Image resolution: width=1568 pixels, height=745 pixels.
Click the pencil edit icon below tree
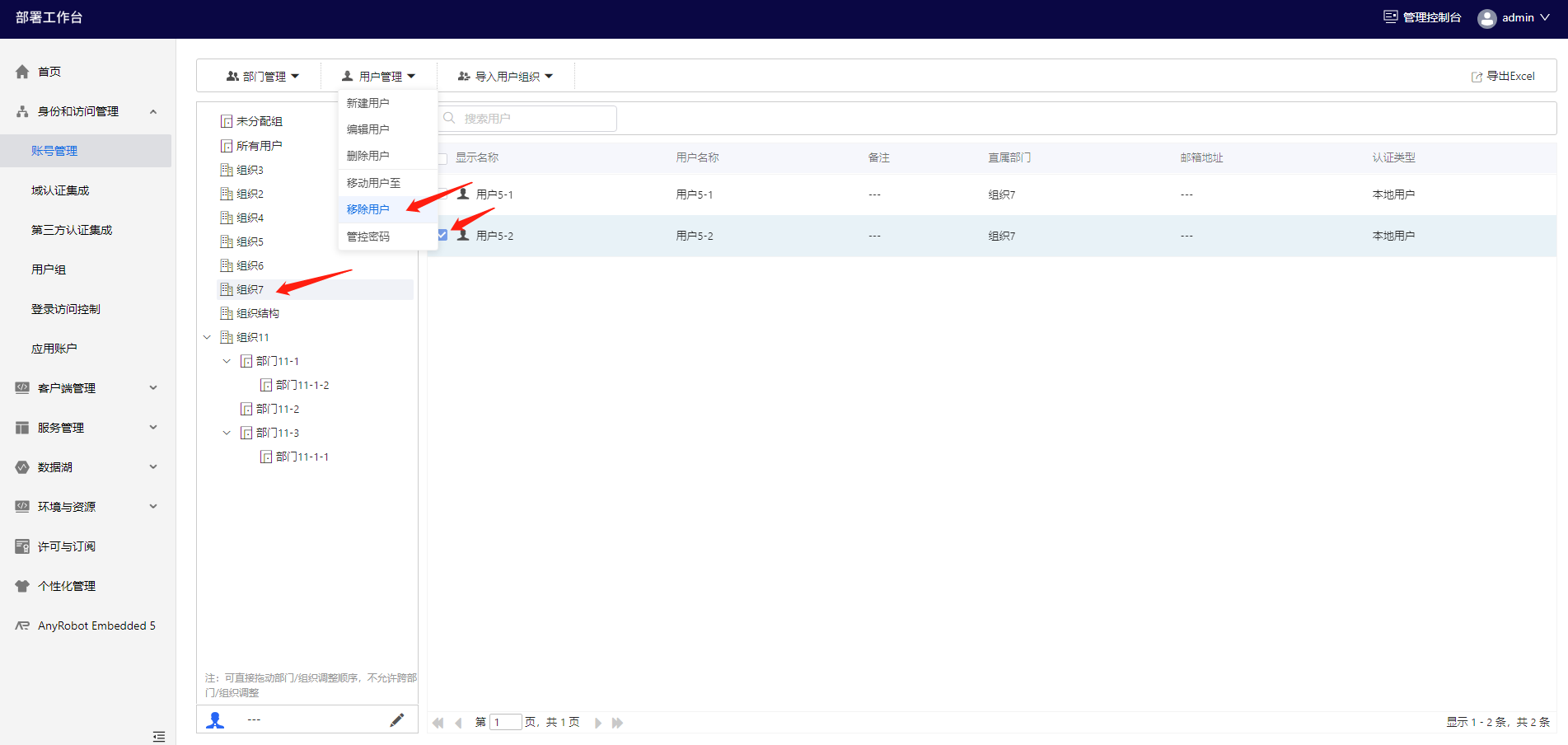[397, 720]
